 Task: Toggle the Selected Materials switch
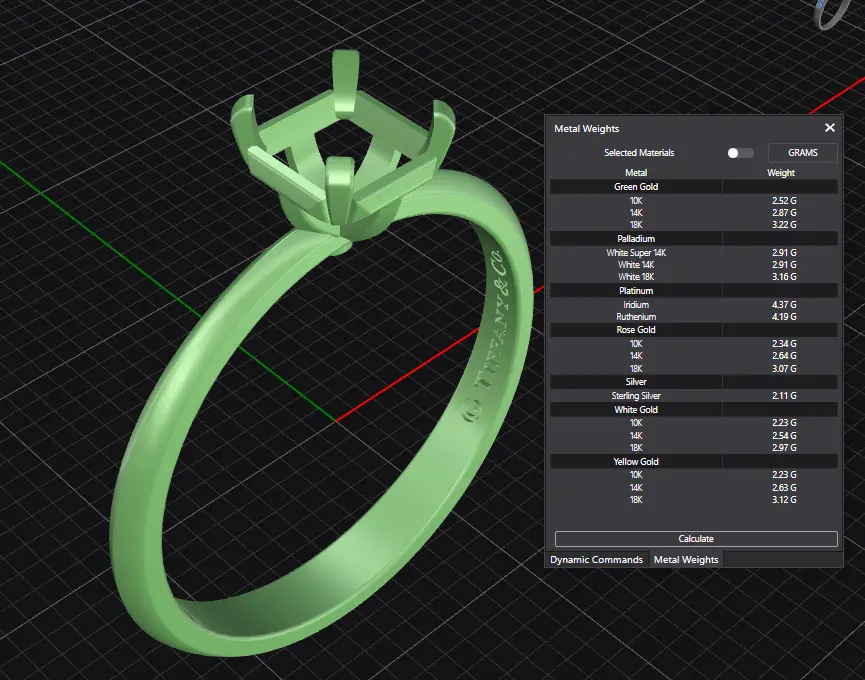[x=740, y=153]
